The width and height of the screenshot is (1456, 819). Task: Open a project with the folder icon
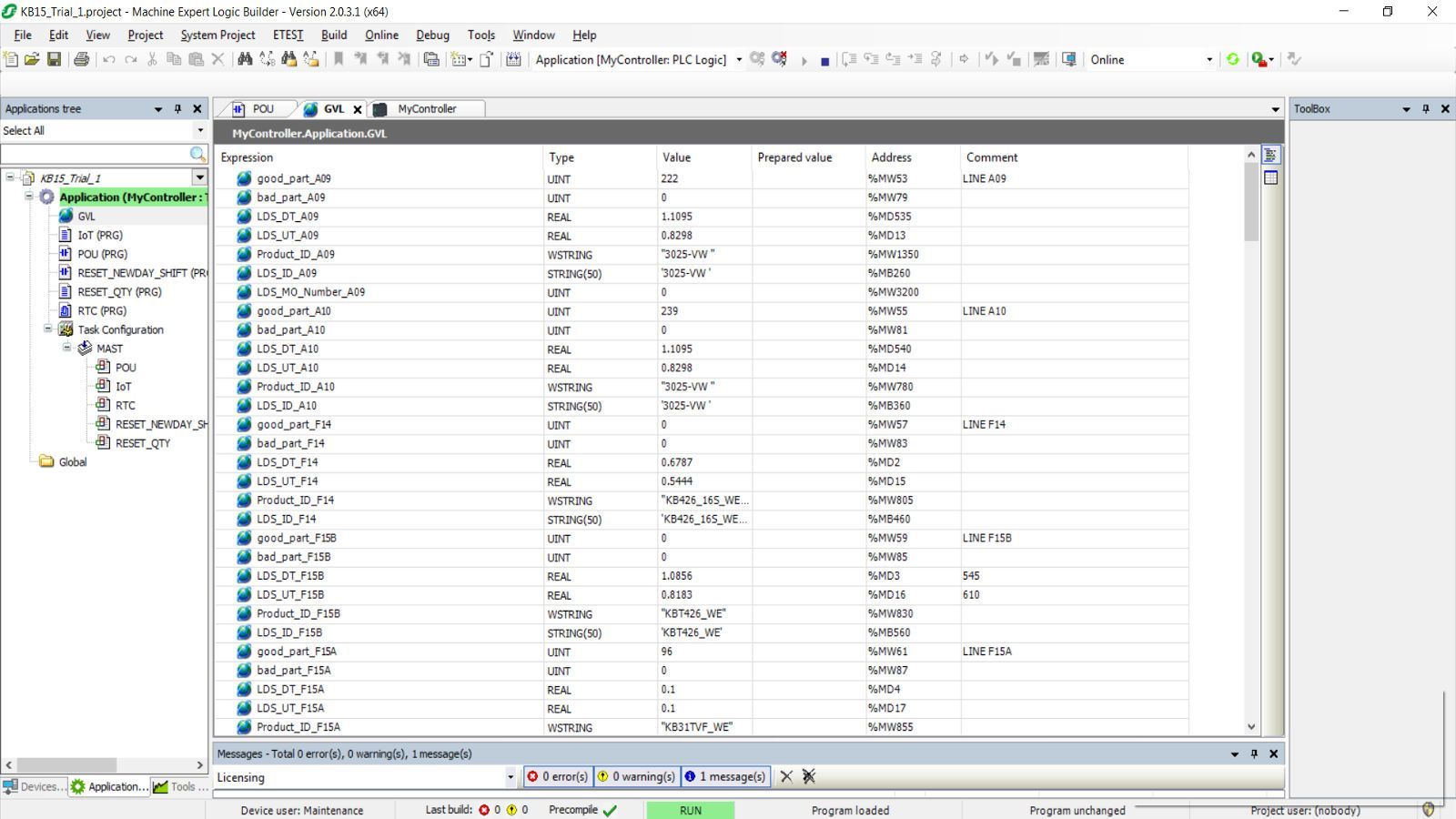(32, 59)
